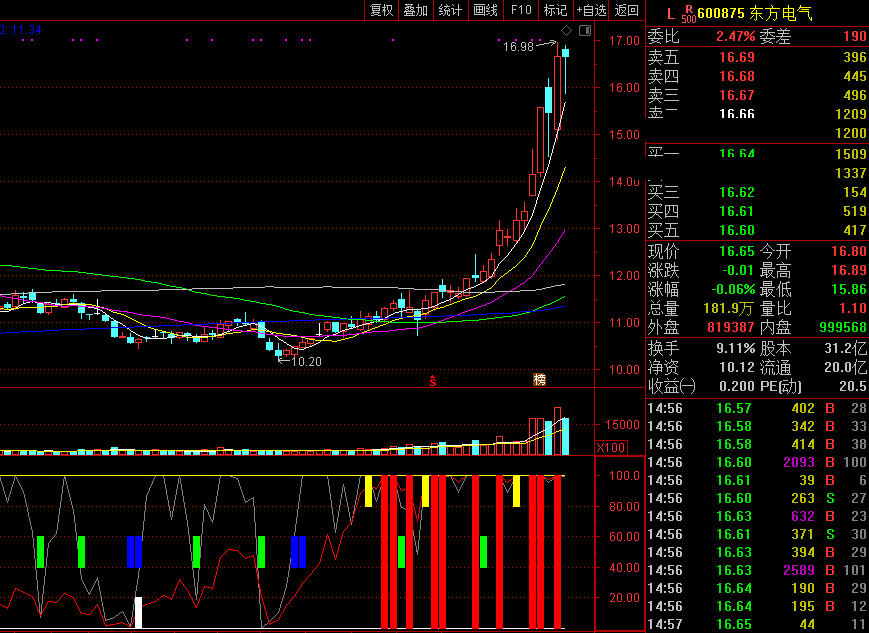Click the 股本 31.2亿 value
Image resolution: width=869 pixels, height=633 pixels.
tap(845, 349)
